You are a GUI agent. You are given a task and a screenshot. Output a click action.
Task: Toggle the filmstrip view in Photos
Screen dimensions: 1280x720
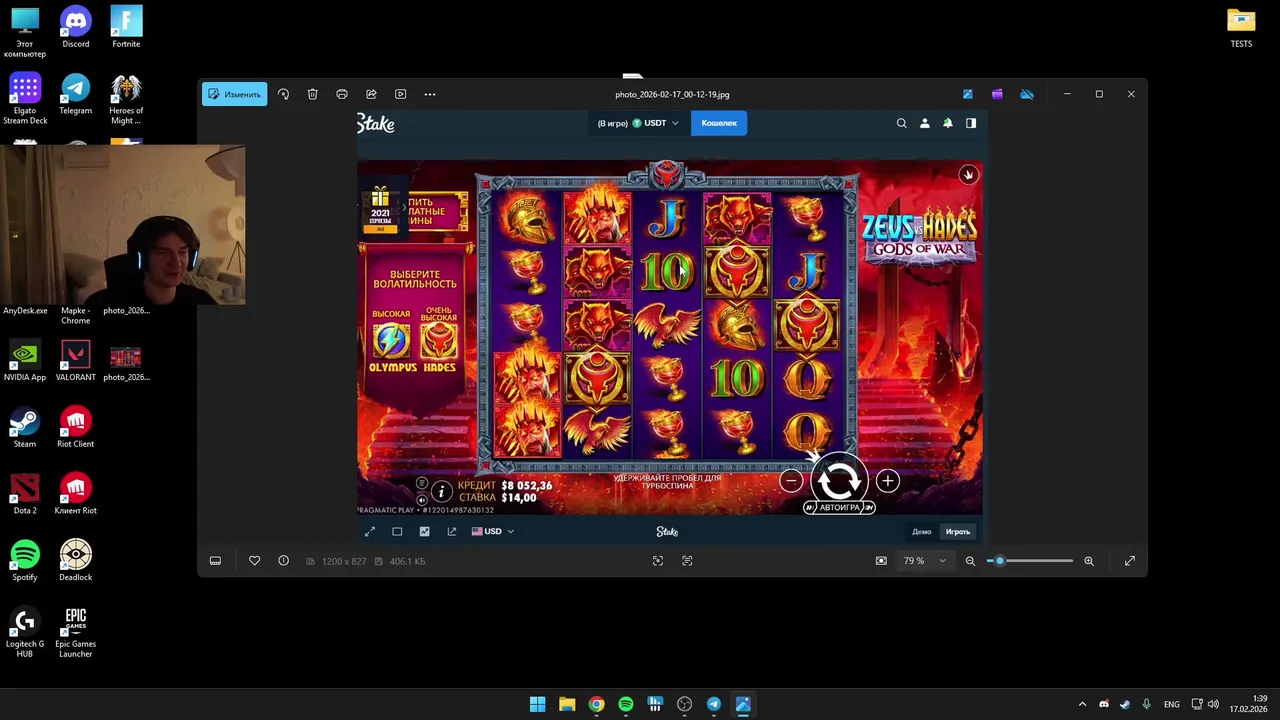[x=215, y=561]
